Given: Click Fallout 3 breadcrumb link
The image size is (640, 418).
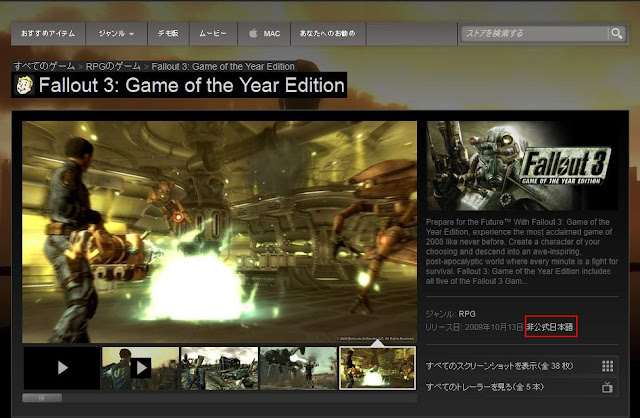Looking at the screenshot, I should coord(223,66).
